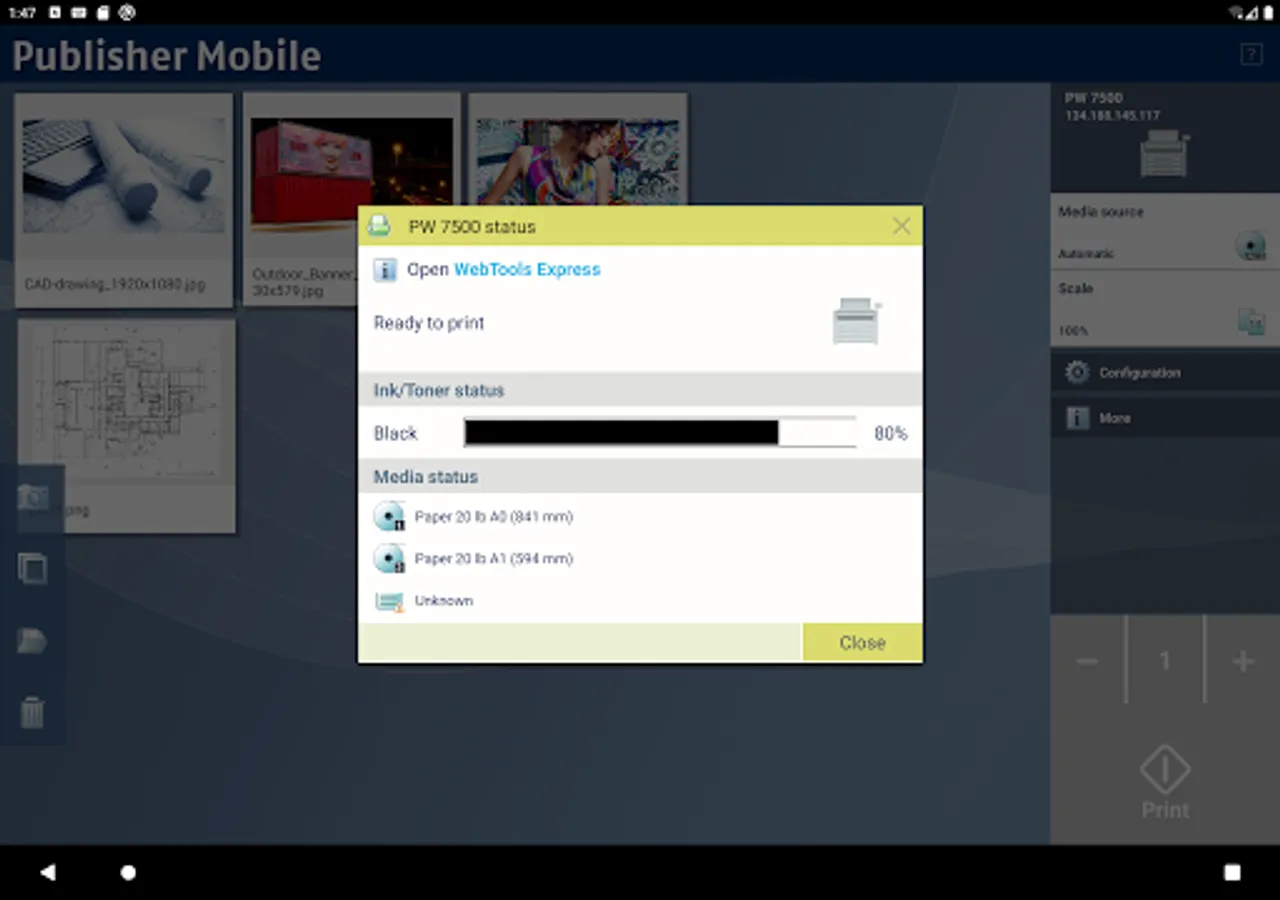
Task: Click the 'Ready to print' status text
Action: tap(429, 323)
